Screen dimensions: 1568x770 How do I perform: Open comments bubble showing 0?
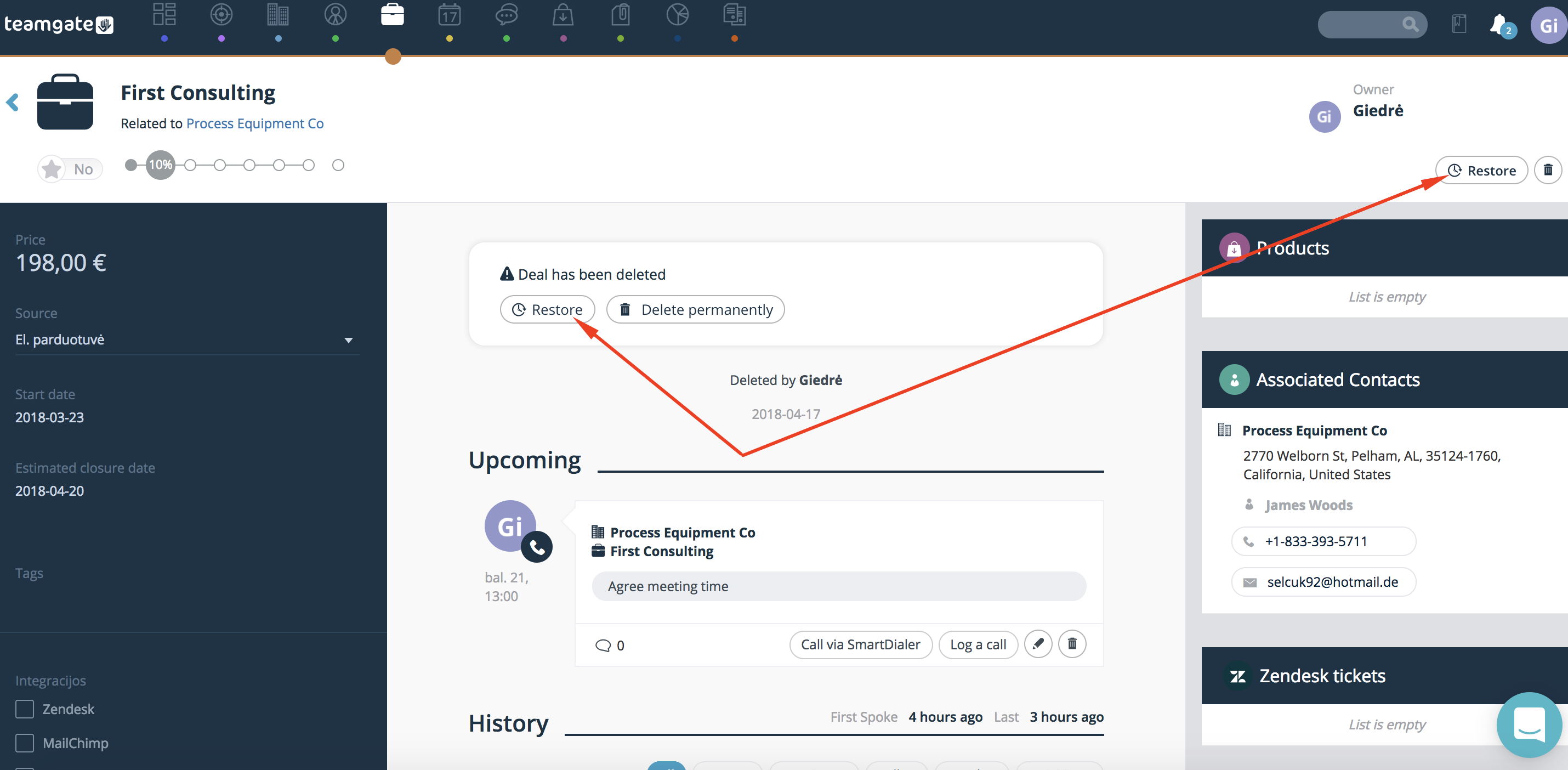(x=609, y=645)
